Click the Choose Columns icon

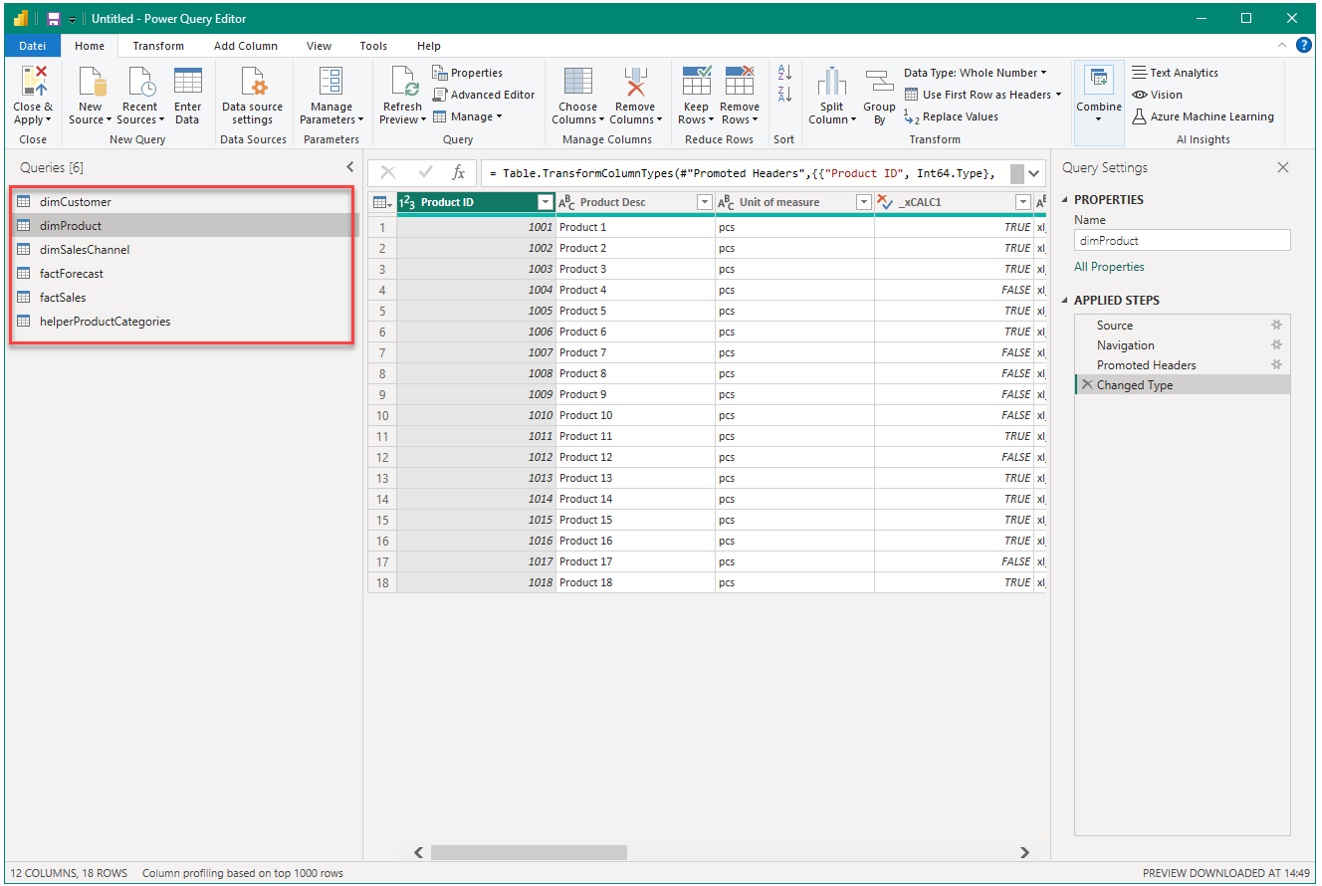click(x=577, y=82)
